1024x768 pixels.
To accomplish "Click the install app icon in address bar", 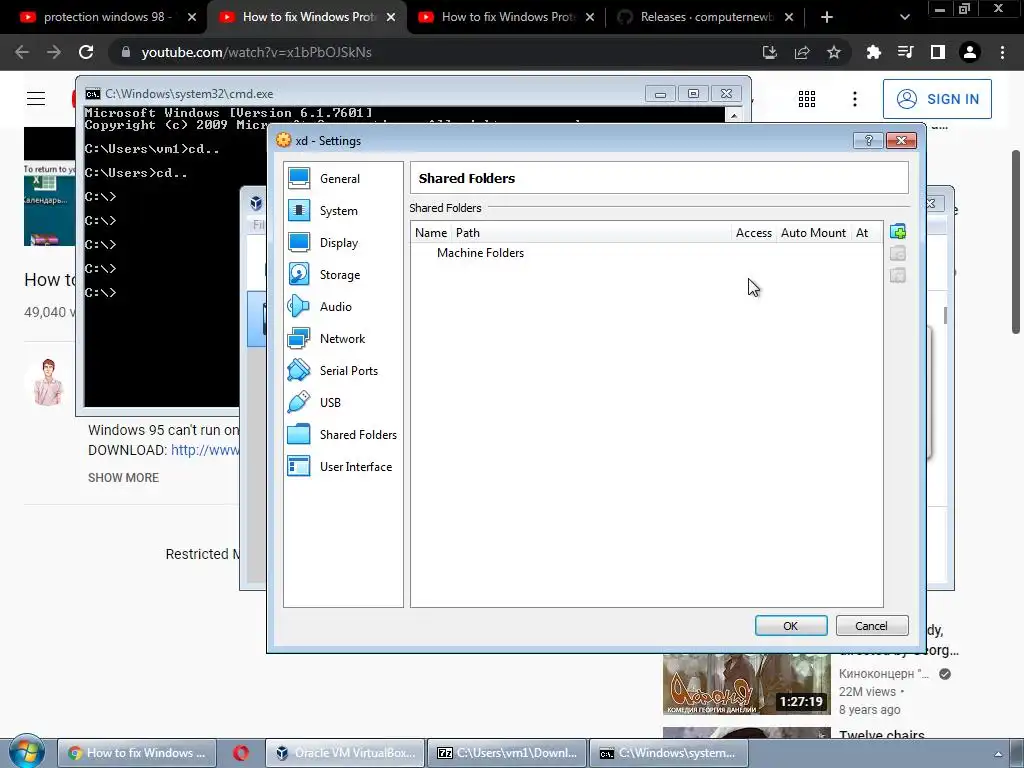I will 770,52.
